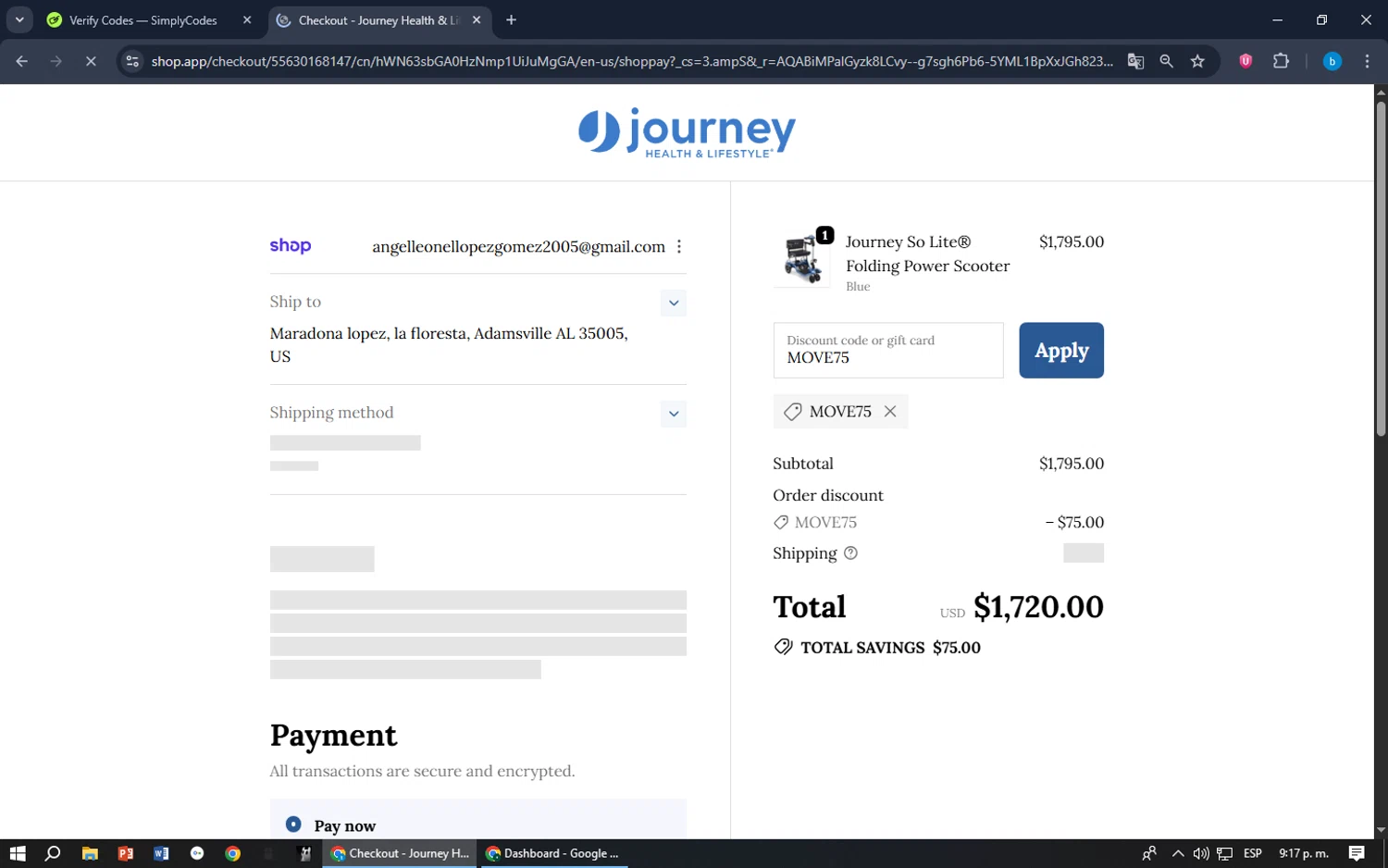Select the Pay now radio option
The width and height of the screenshot is (1388, 868).
293,824
